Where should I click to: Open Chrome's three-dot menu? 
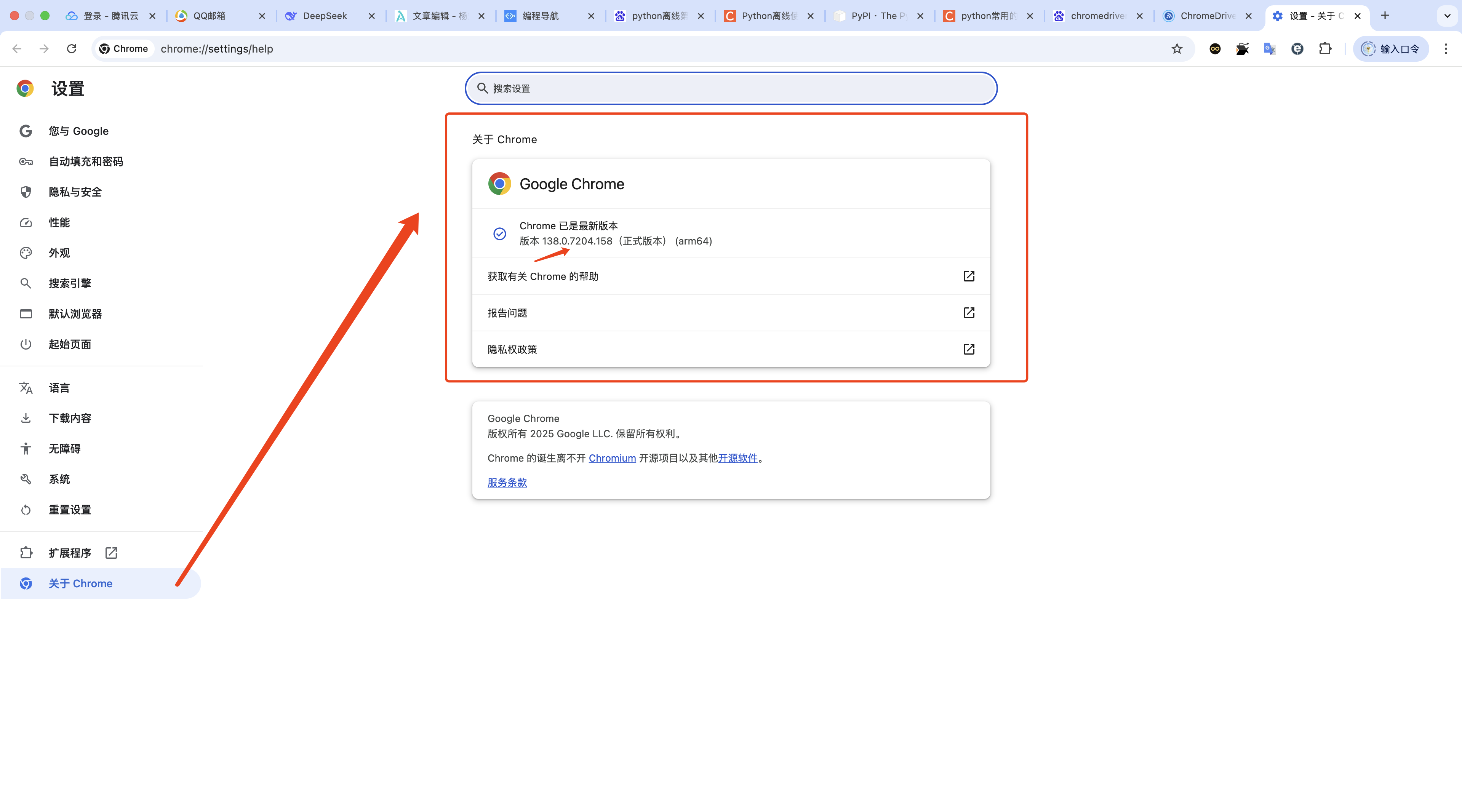[x=1446, y=49]
